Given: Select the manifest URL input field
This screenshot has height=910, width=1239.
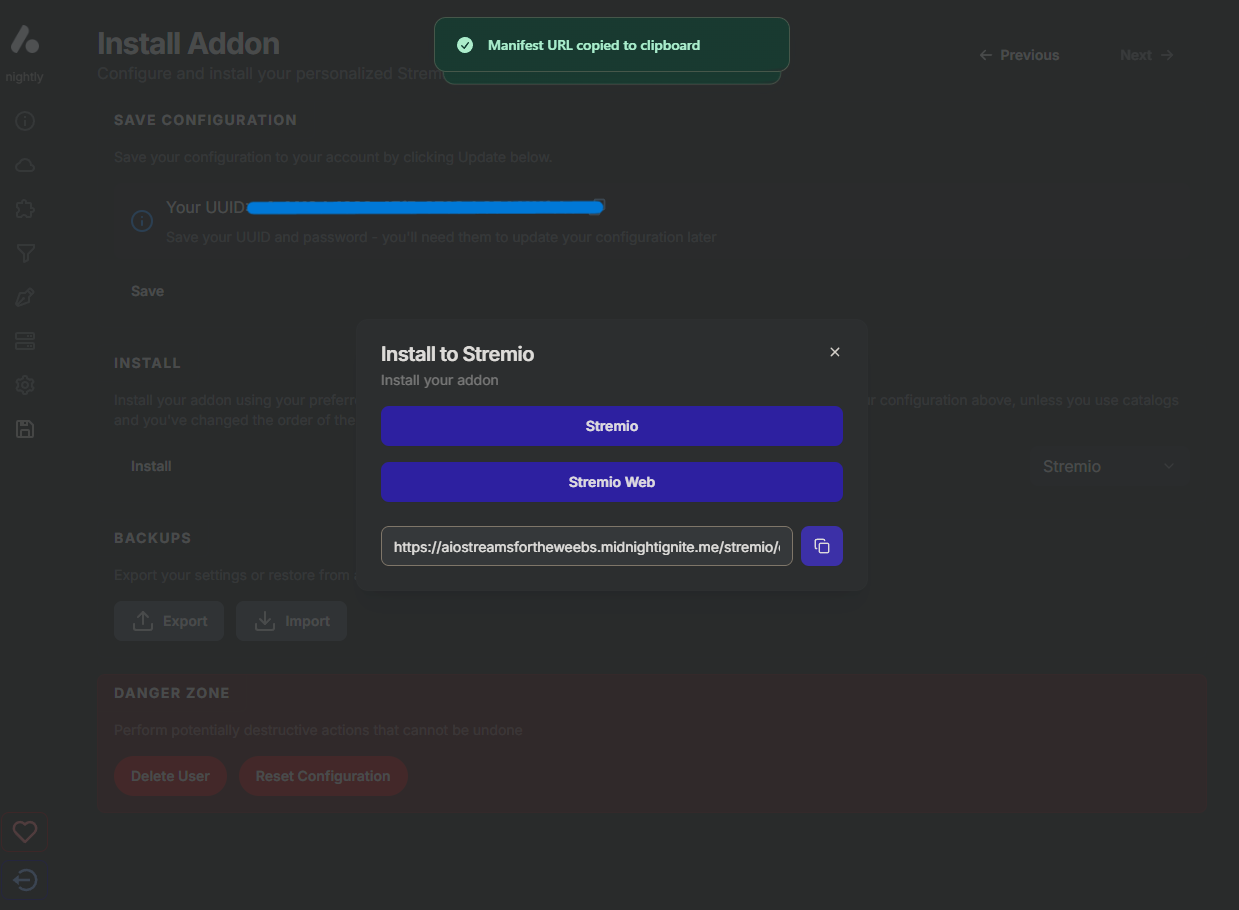Looking at the screenshot, I should [586, 546].
